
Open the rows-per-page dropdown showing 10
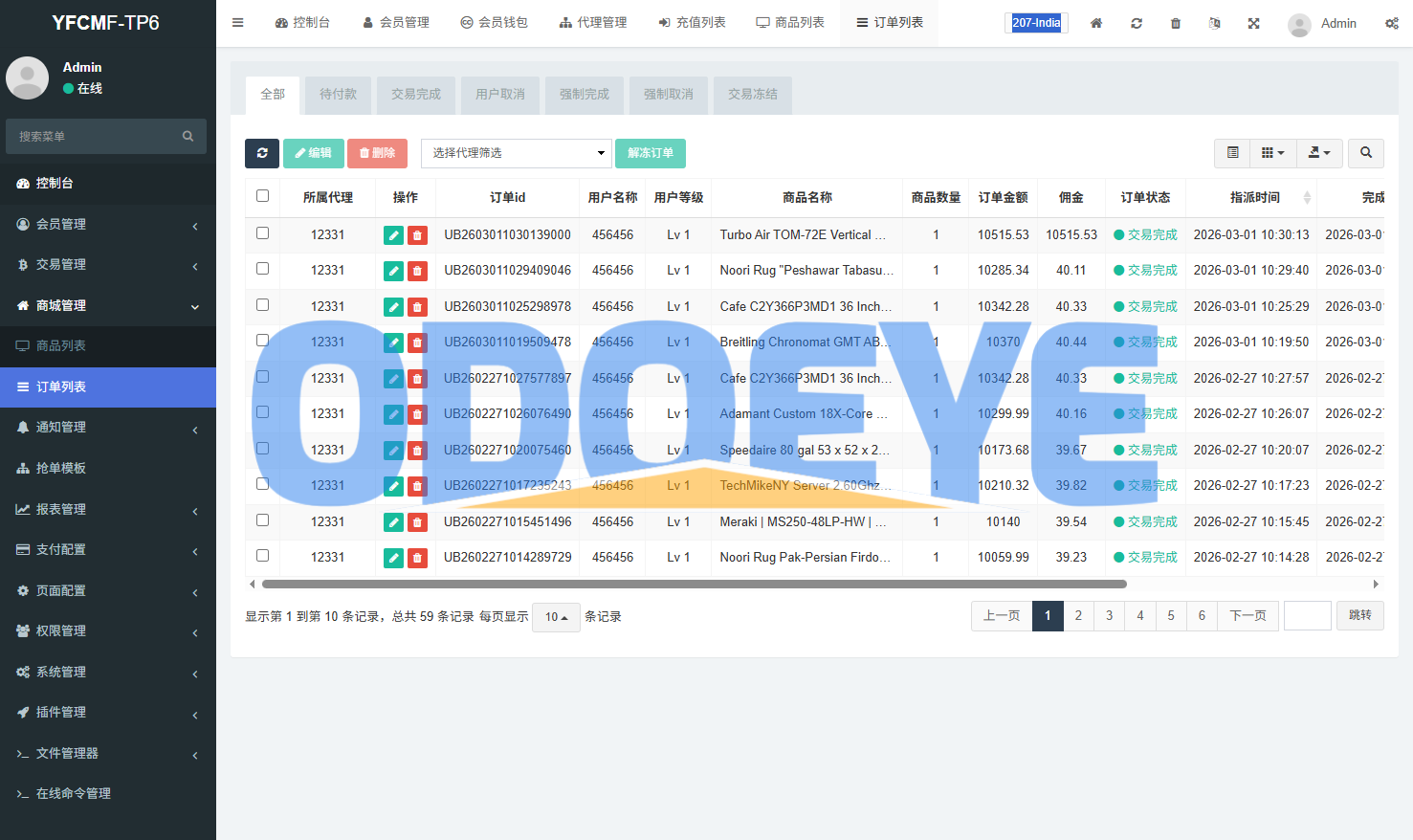[556, 617]
